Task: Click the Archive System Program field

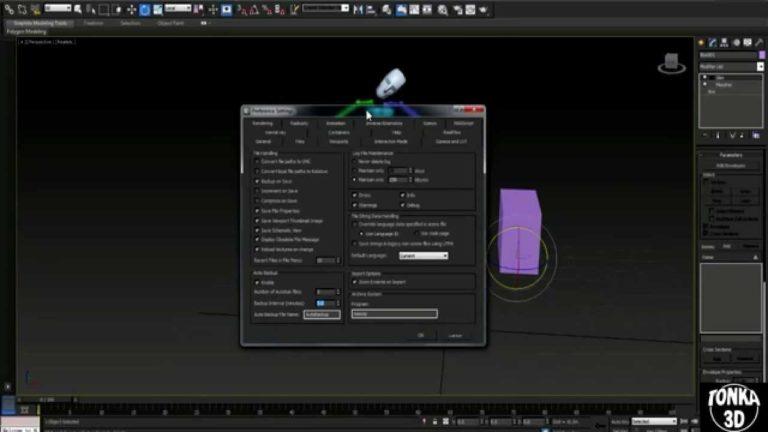Action: 394,313
